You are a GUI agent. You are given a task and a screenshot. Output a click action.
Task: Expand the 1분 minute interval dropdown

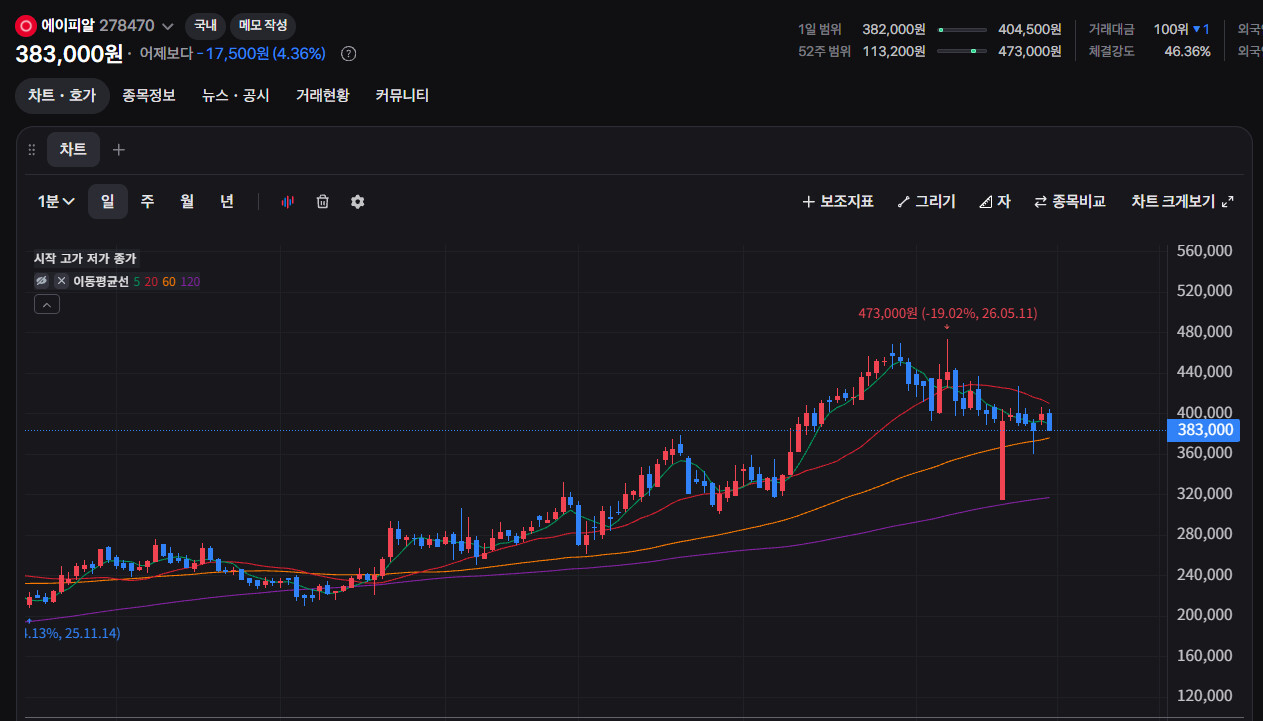pos(57,201)
